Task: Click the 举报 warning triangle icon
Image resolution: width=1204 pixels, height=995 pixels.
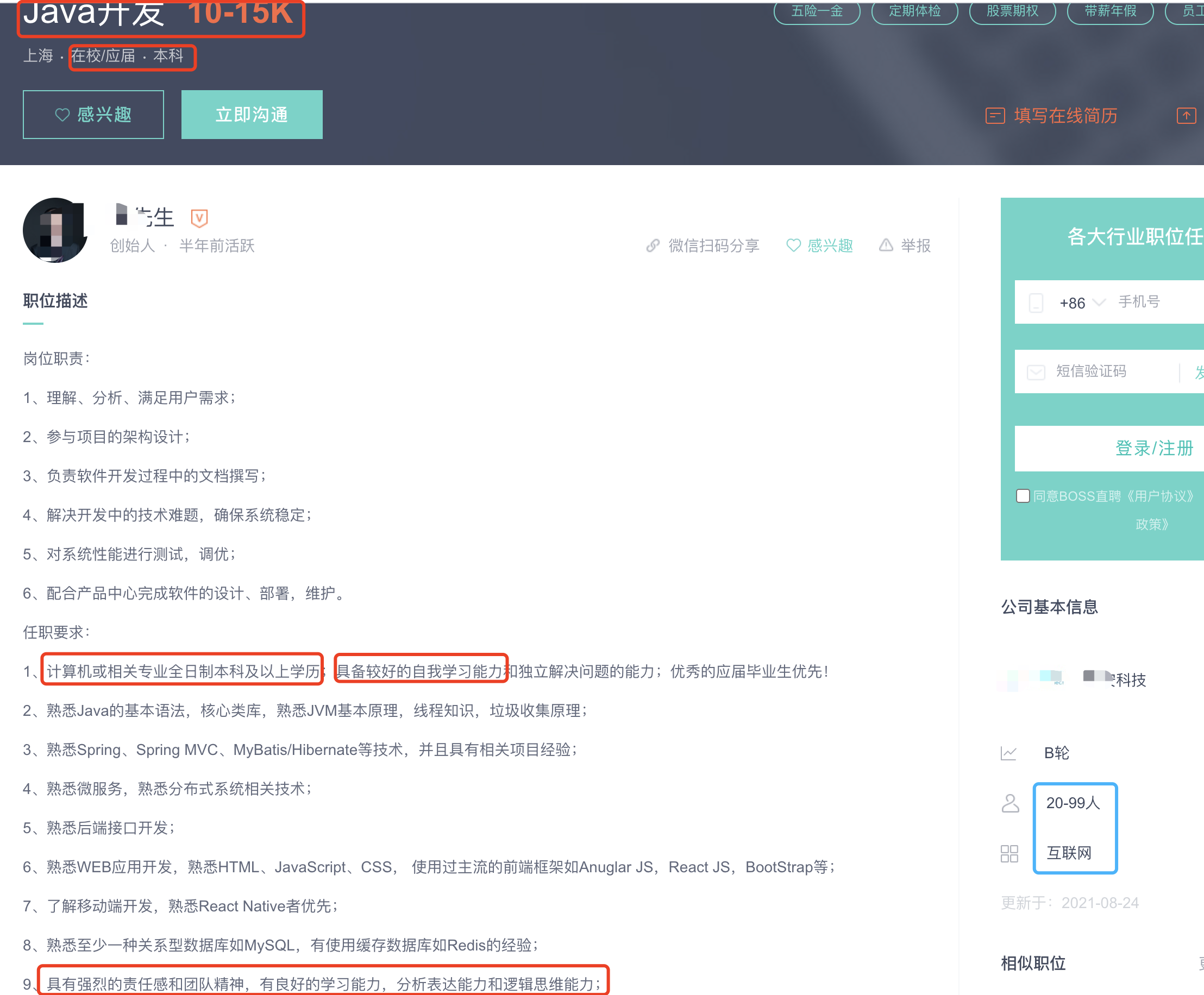Action: (x=886, y=245)
